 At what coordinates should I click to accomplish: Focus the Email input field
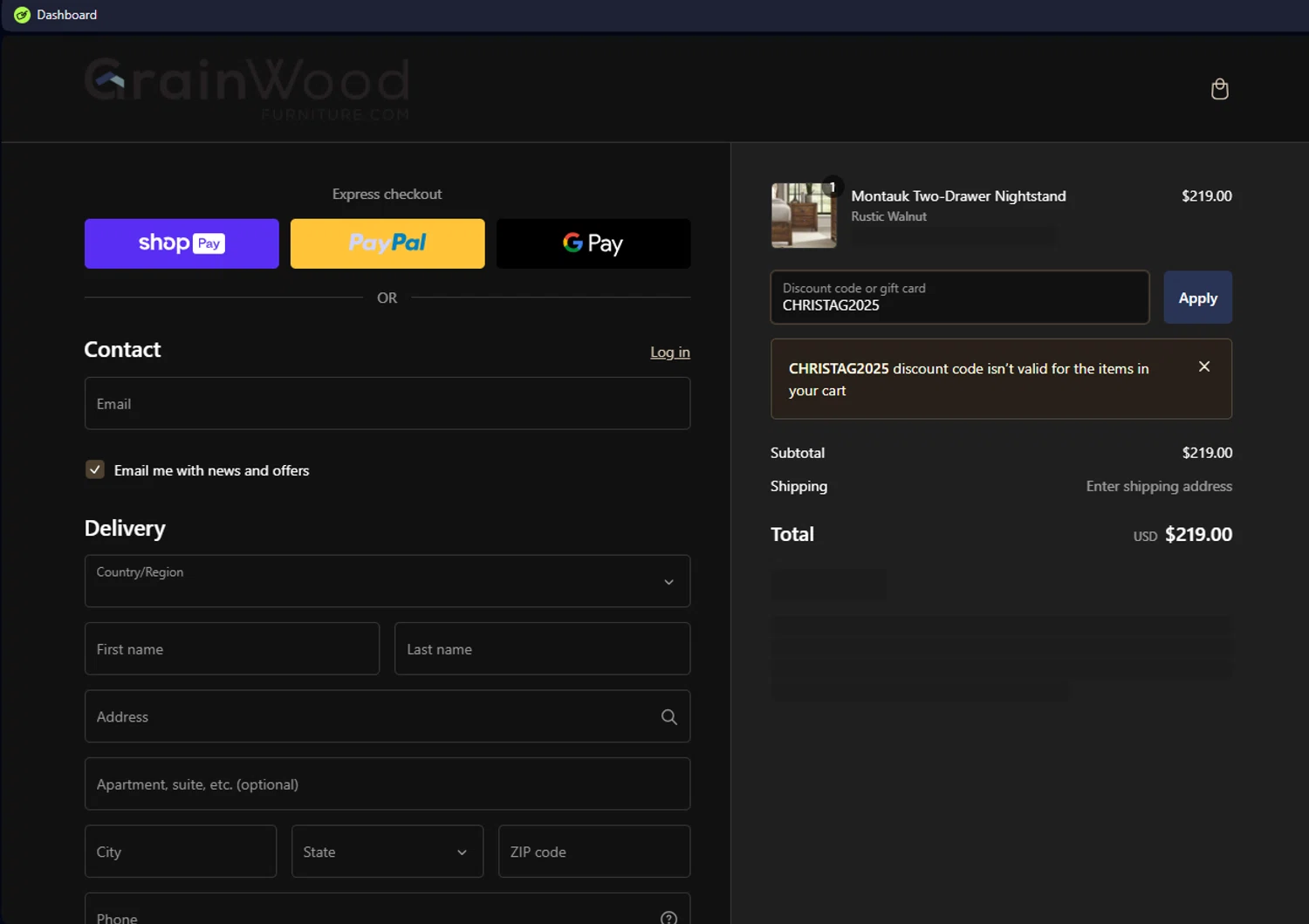pyautogui.click(x=387, y=403)
